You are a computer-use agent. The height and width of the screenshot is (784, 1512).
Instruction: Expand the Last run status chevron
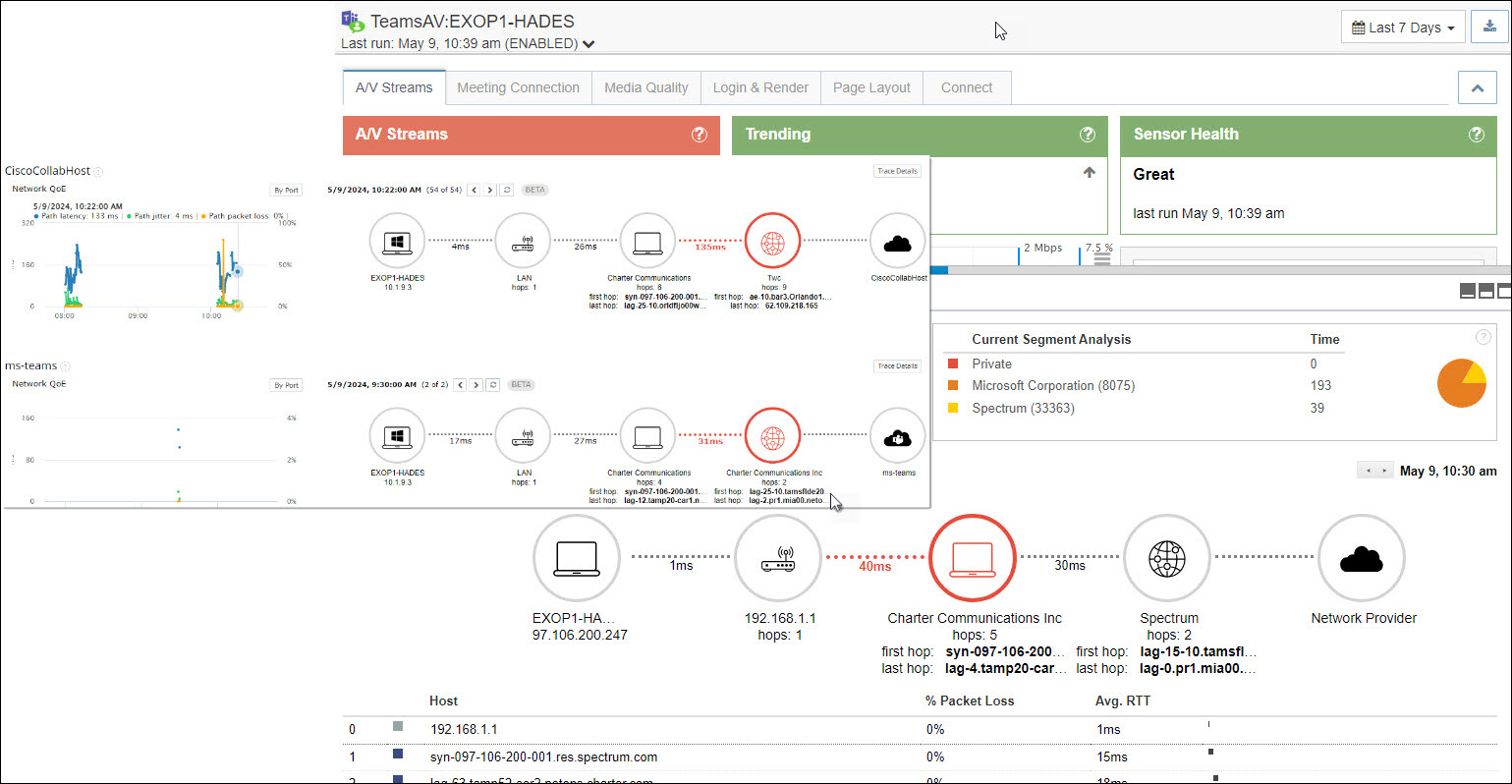[588, 44]
